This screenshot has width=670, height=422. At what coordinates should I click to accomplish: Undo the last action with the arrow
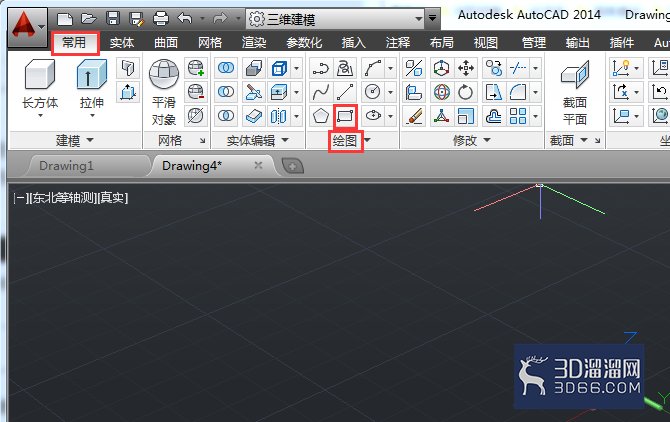185,18
